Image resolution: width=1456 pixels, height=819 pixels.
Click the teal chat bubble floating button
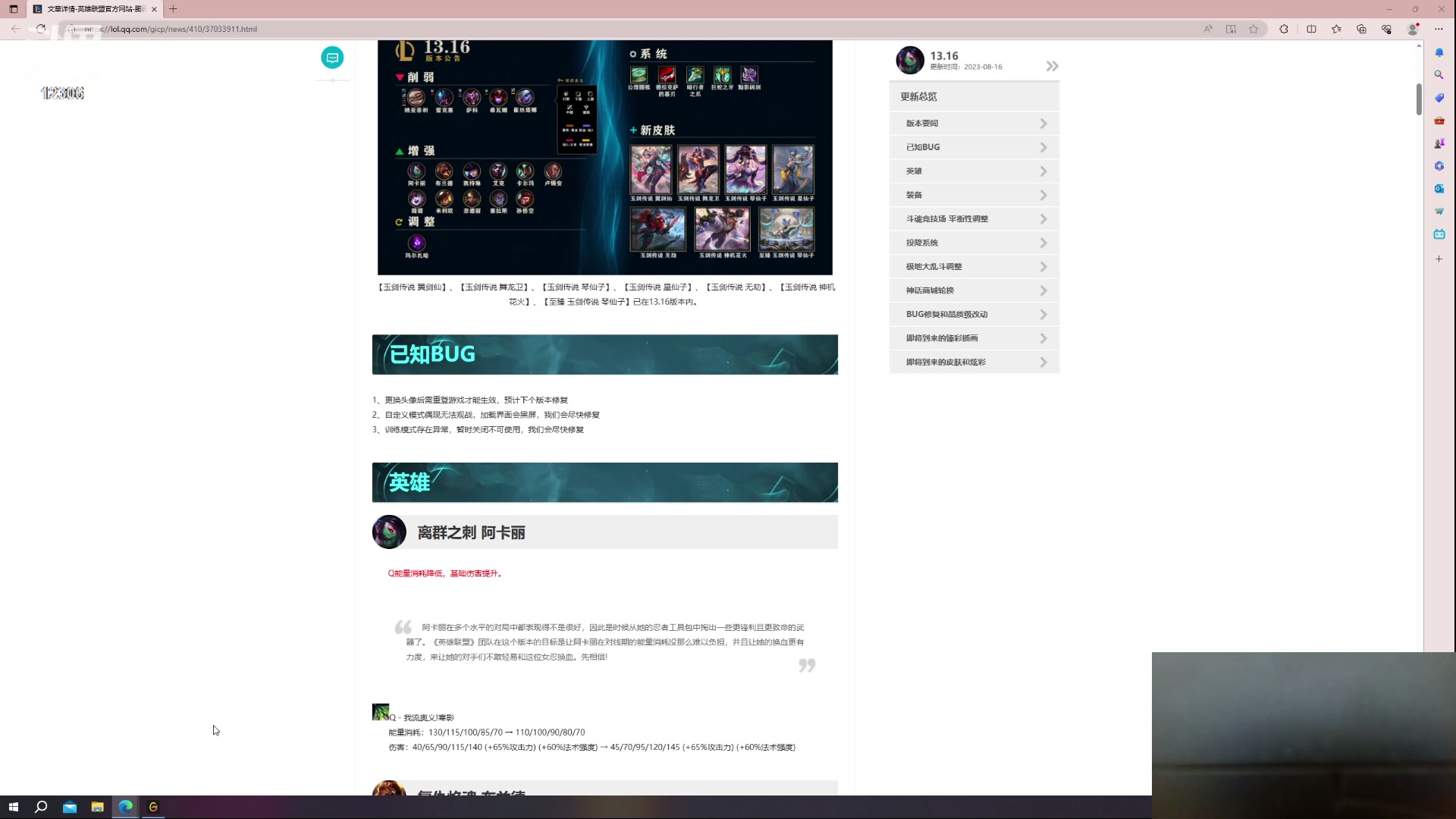click(x=332, y=58)
